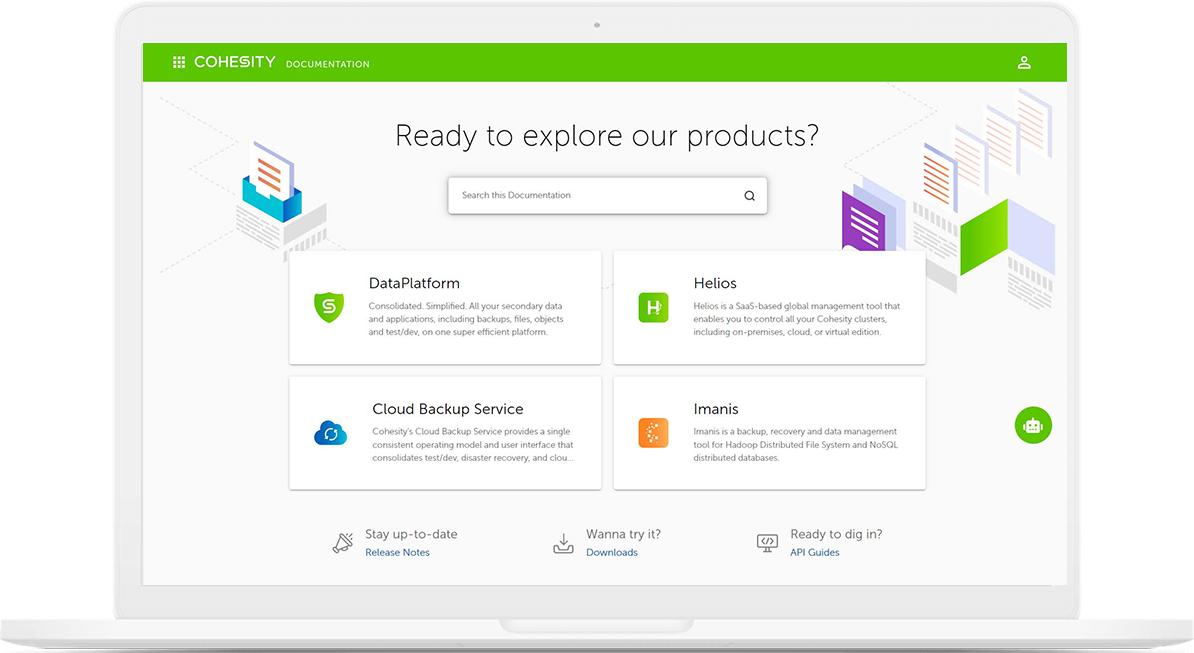Click the 'Wanna try it?' text
1194x653 pixels.
624,534
